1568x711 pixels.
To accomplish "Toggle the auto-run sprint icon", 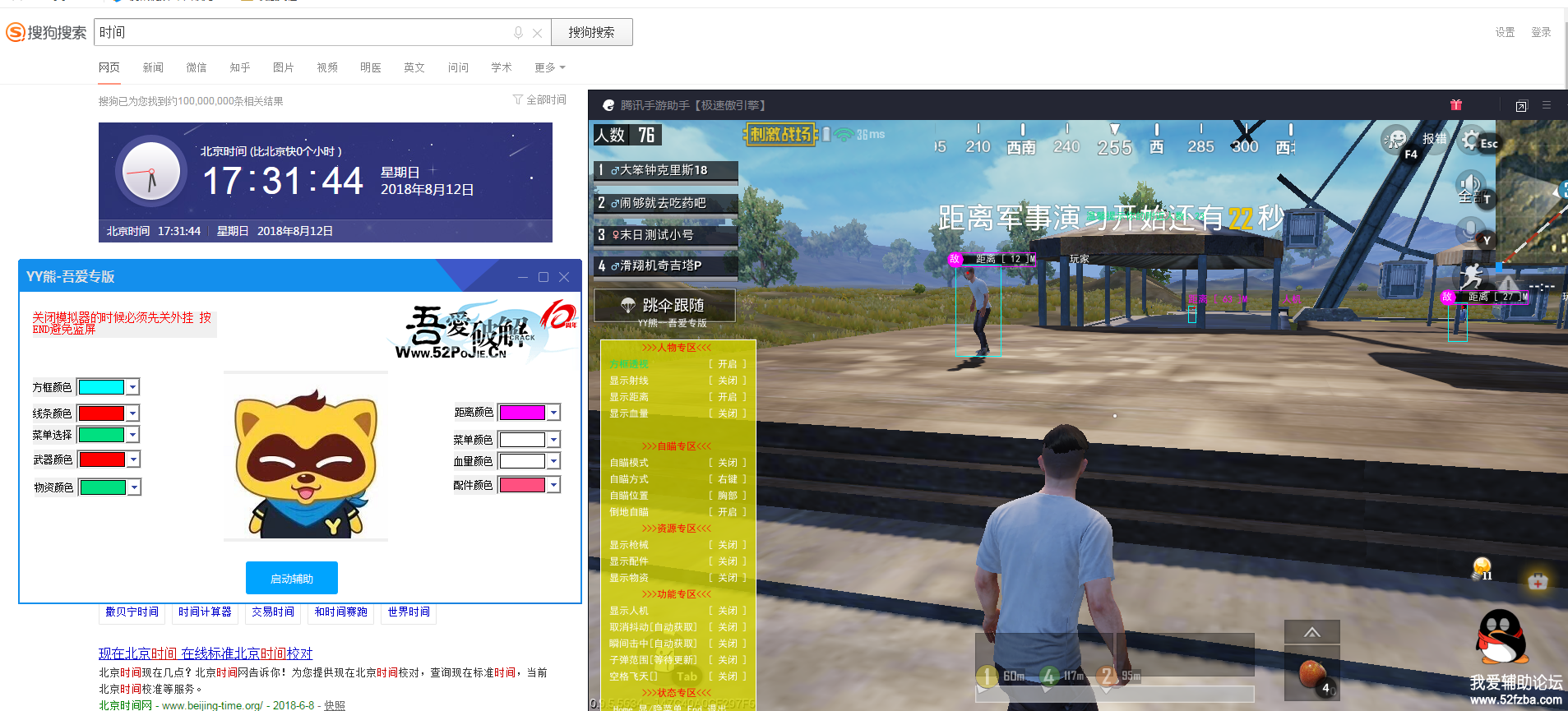I will tap(1472, 276).
